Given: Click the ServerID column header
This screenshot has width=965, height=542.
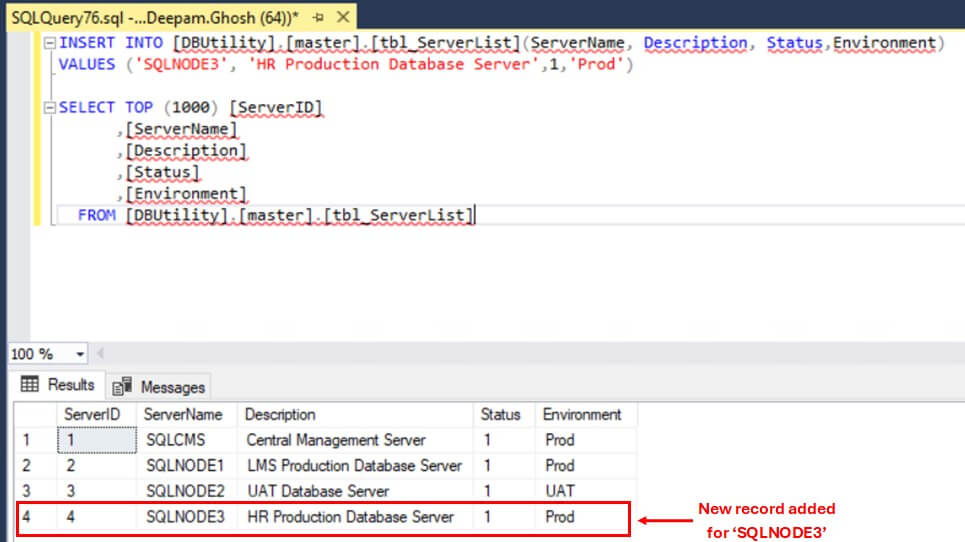Looking at the screenshot, I should coord(94,414).
